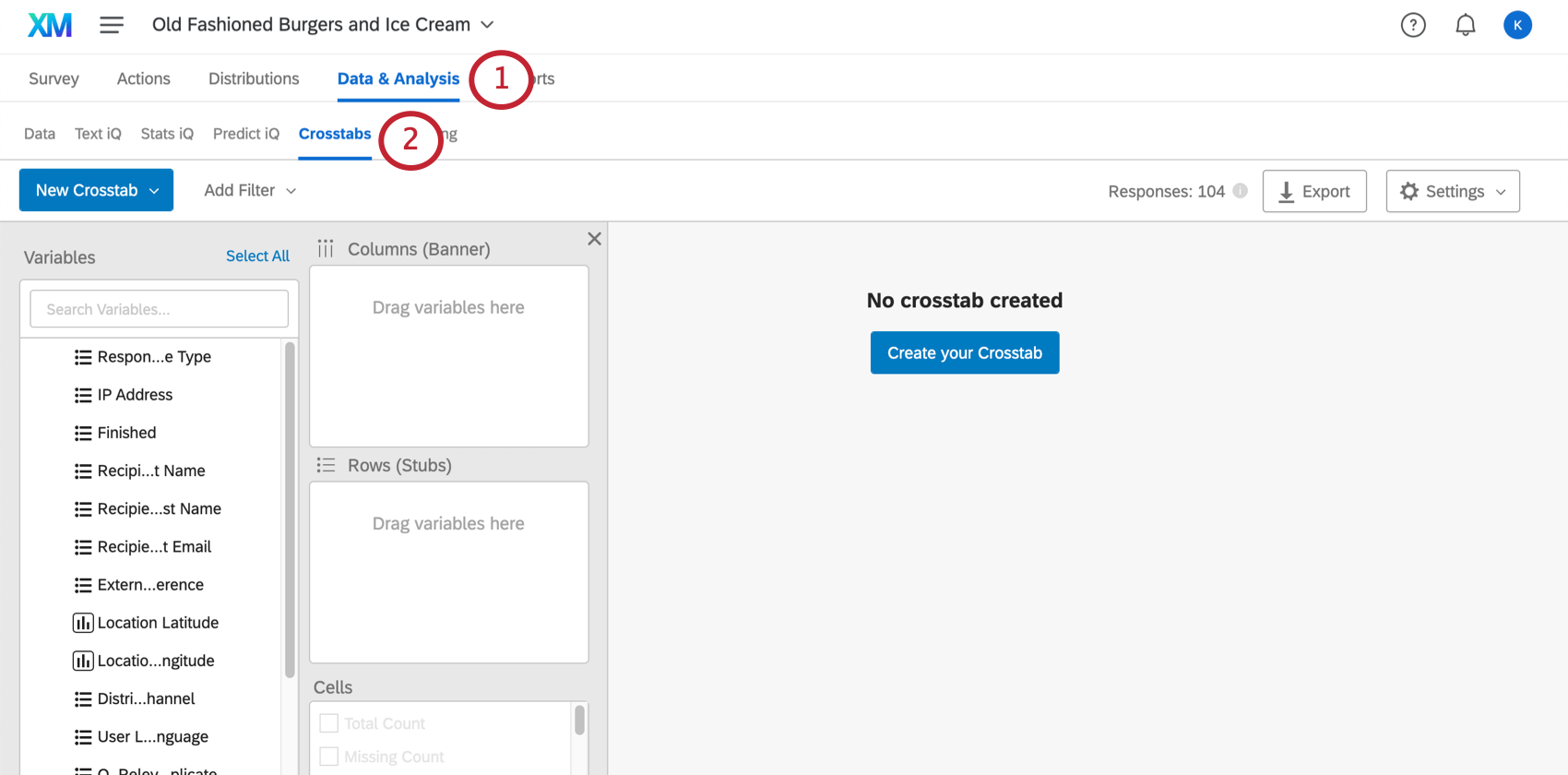This screenshot has height=775, width=1568.
Task: Click the XM logo
Action: (50, 25)
